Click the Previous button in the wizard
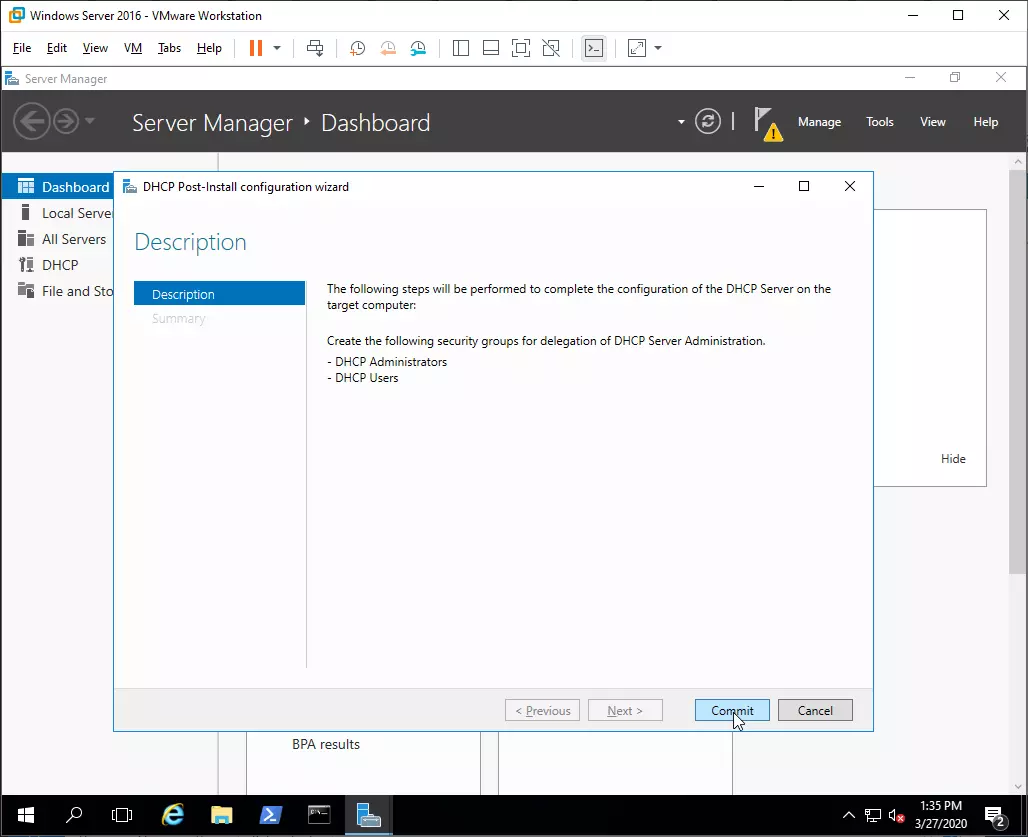The width and height of the screenshot is (1028, 837). coord(542,710)
